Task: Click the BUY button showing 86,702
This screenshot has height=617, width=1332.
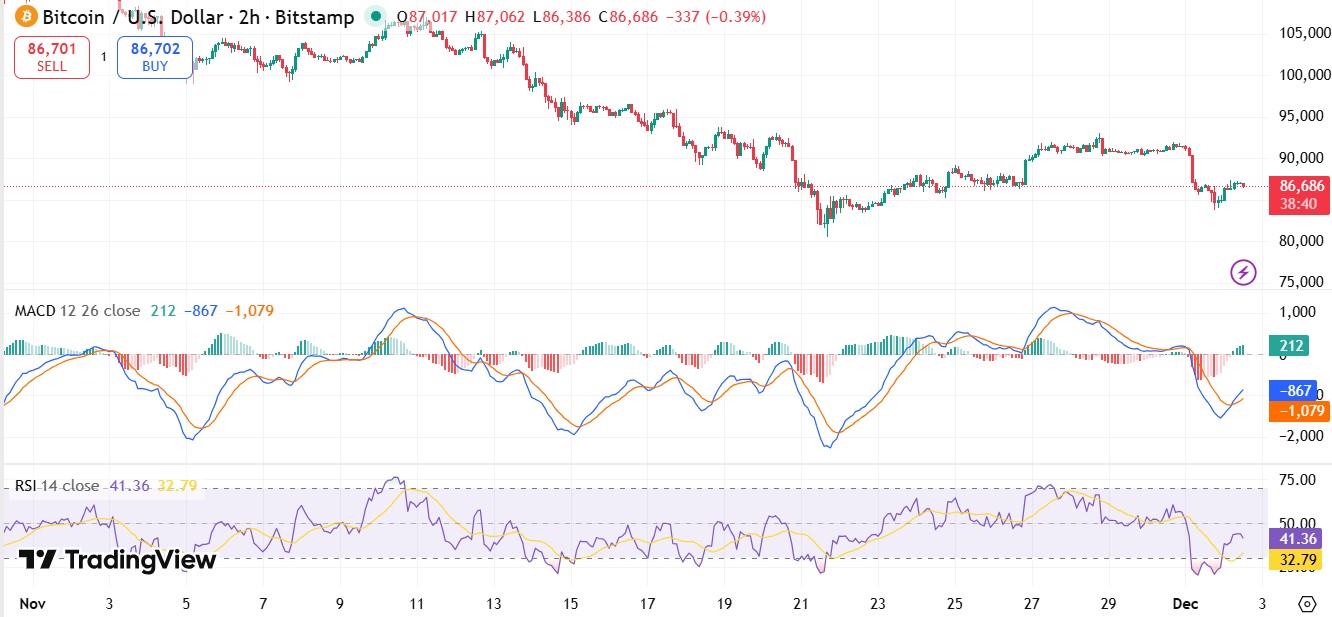Action: point(154,55)
